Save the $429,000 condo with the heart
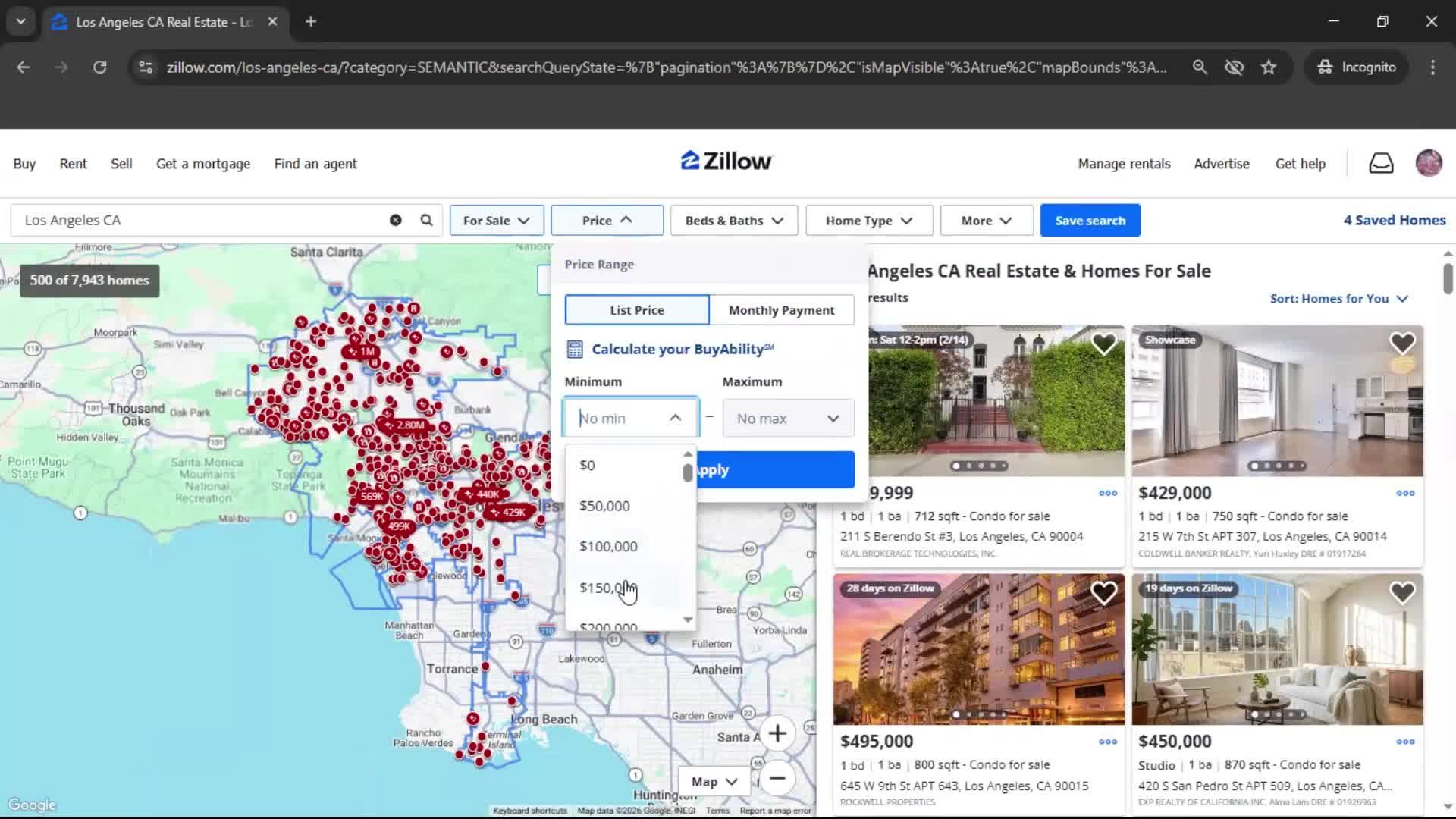Viewport: 1456px width, 819px height. click(x=1402, y=344)
